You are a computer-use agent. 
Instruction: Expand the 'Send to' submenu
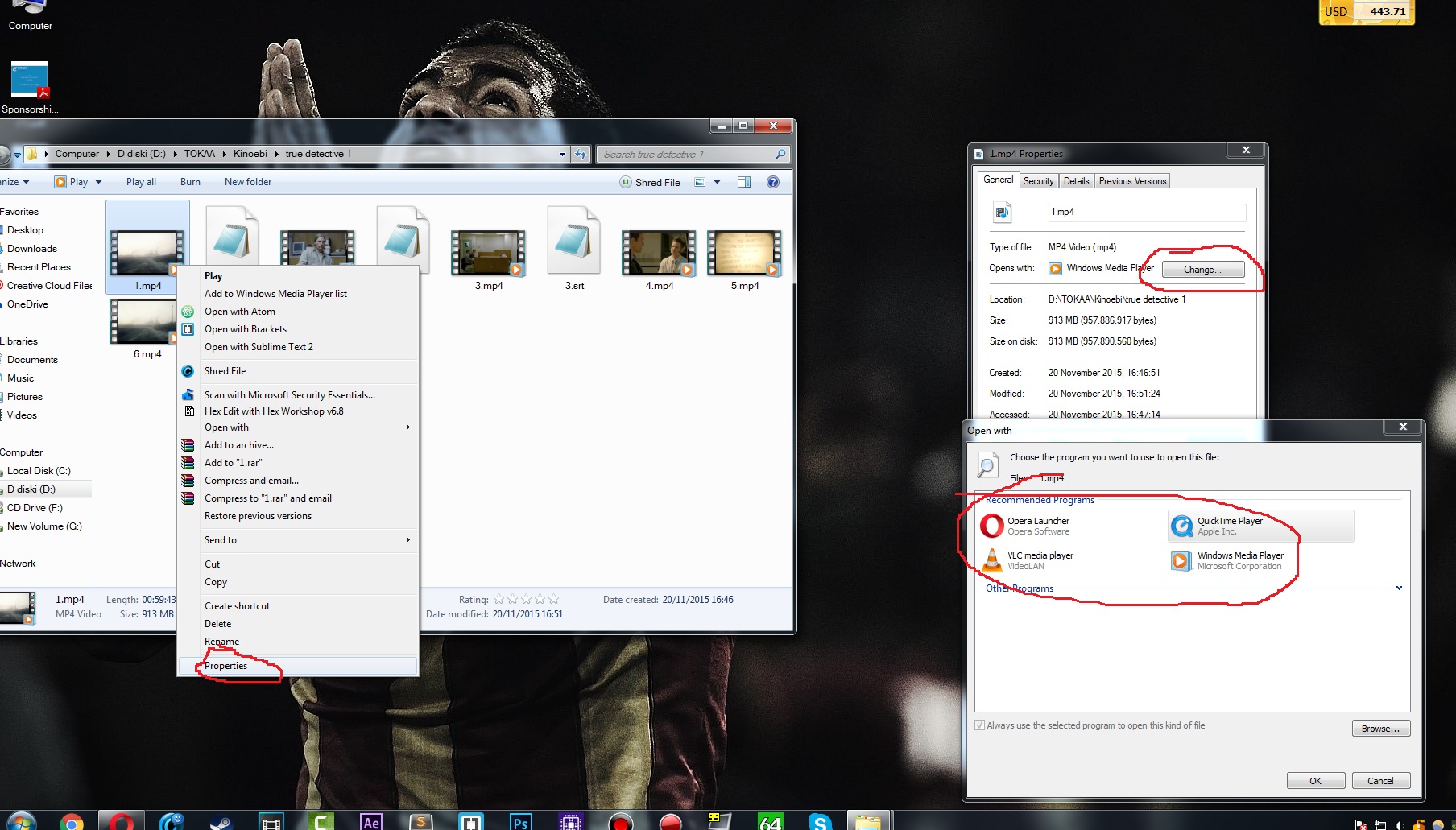pyautogui.click(x=408, y=540)
